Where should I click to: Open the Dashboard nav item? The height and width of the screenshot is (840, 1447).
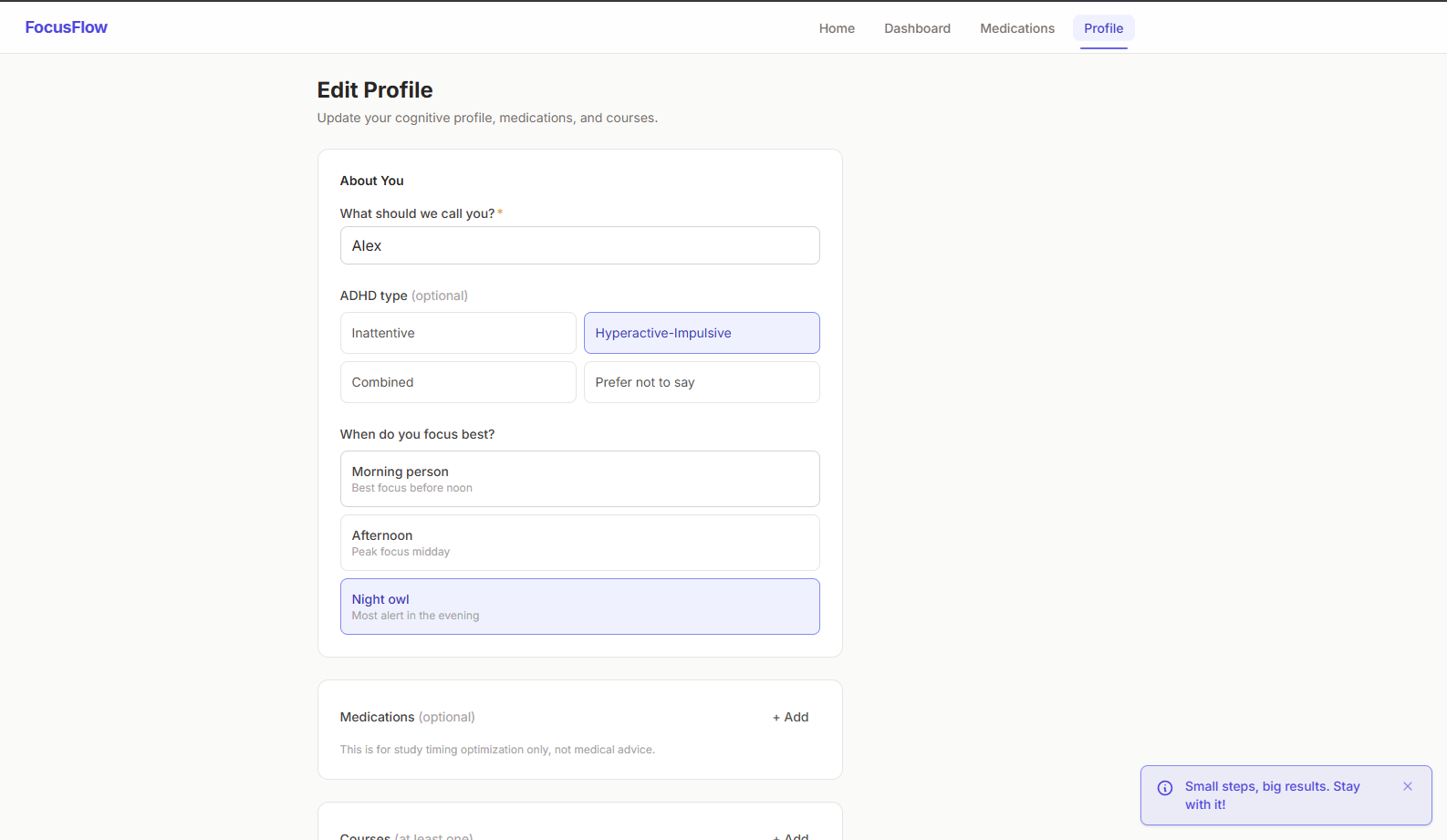pos(917,28)
